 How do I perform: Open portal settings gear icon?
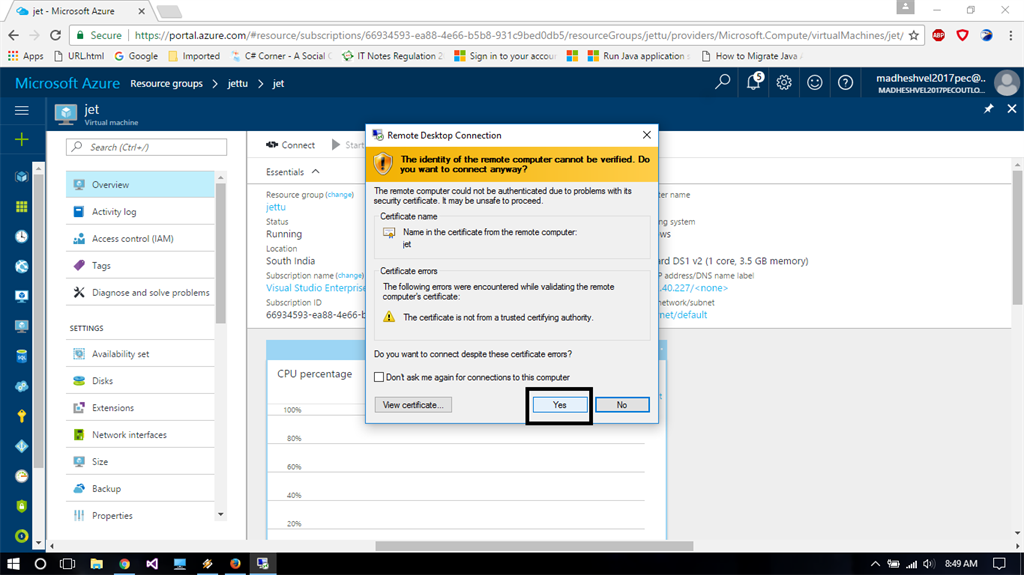784,82
